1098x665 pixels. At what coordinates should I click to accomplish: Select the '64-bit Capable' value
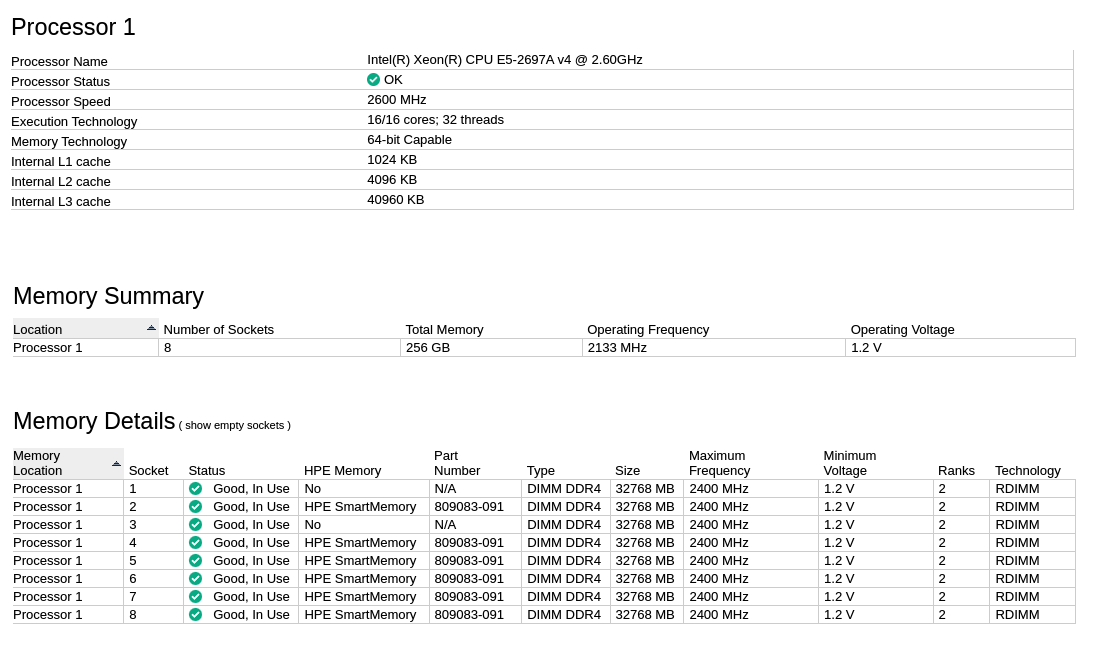410,140
